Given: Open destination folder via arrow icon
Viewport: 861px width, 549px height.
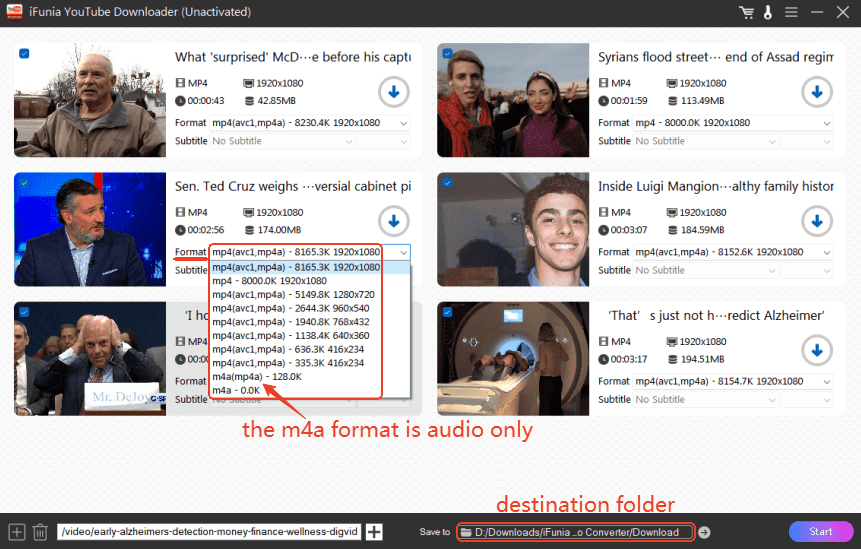Looking at the screenshot, I should (704, 532).
